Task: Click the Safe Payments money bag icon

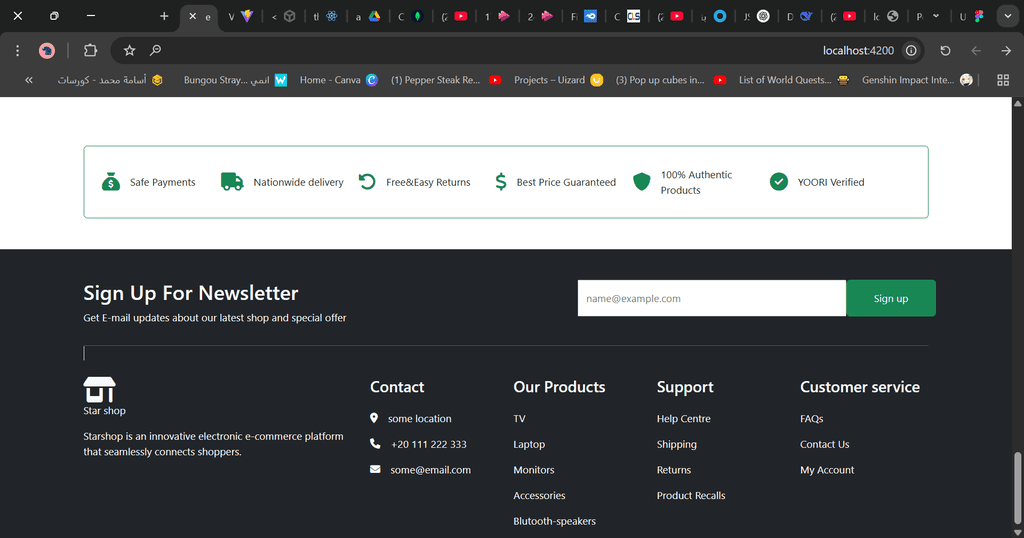Action: pyautogui.click(x=111, y=182)
